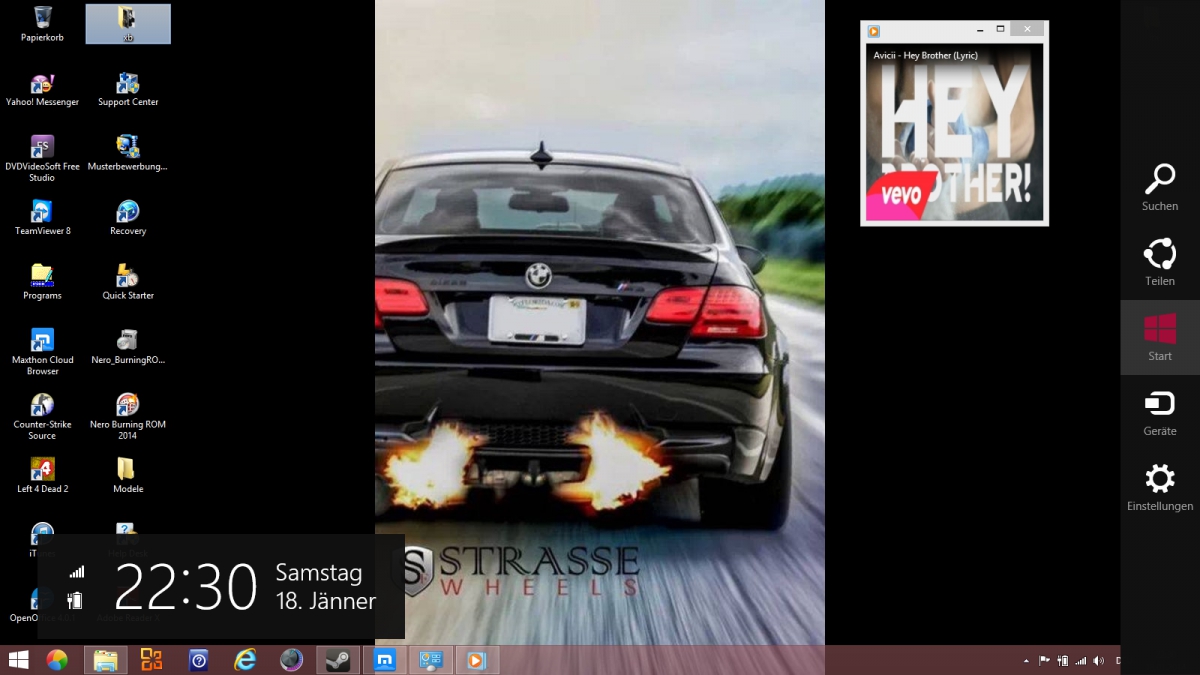Switch to Steam on the taskbar

[x=338, y=660]
